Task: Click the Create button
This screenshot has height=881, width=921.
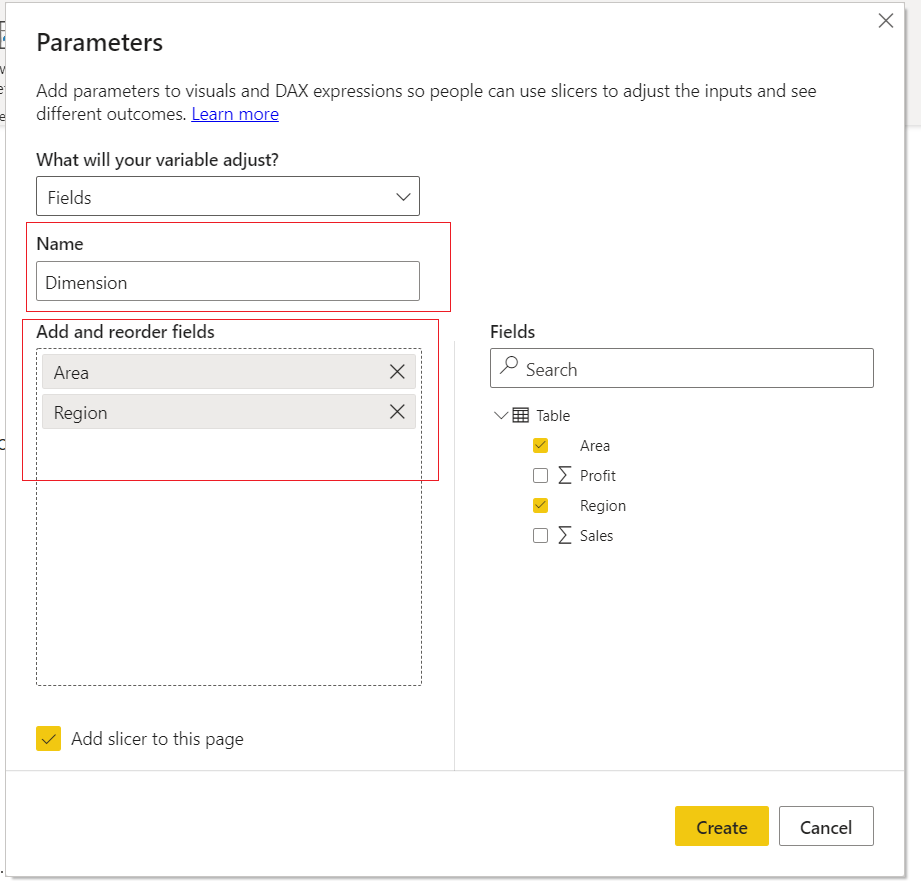Action: (x=722, y=827)
